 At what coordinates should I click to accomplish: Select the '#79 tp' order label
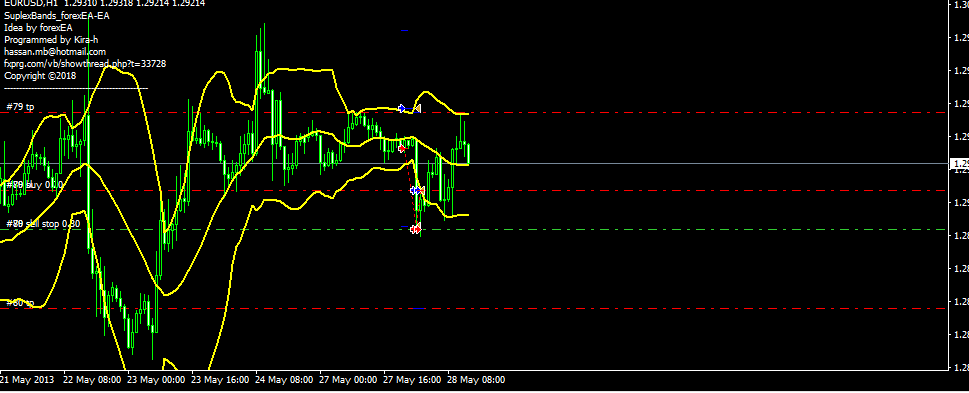pos(20,106)
